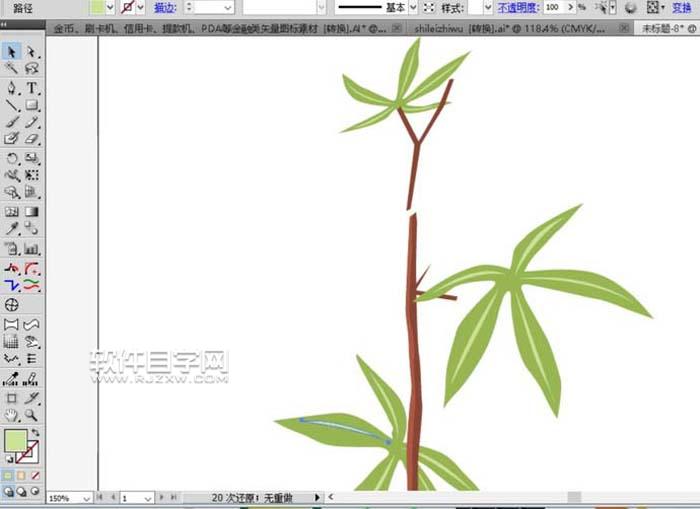Viewport: 700px width, 509px height.
Task: Choose the Hand tool
Action: point(12,414)
